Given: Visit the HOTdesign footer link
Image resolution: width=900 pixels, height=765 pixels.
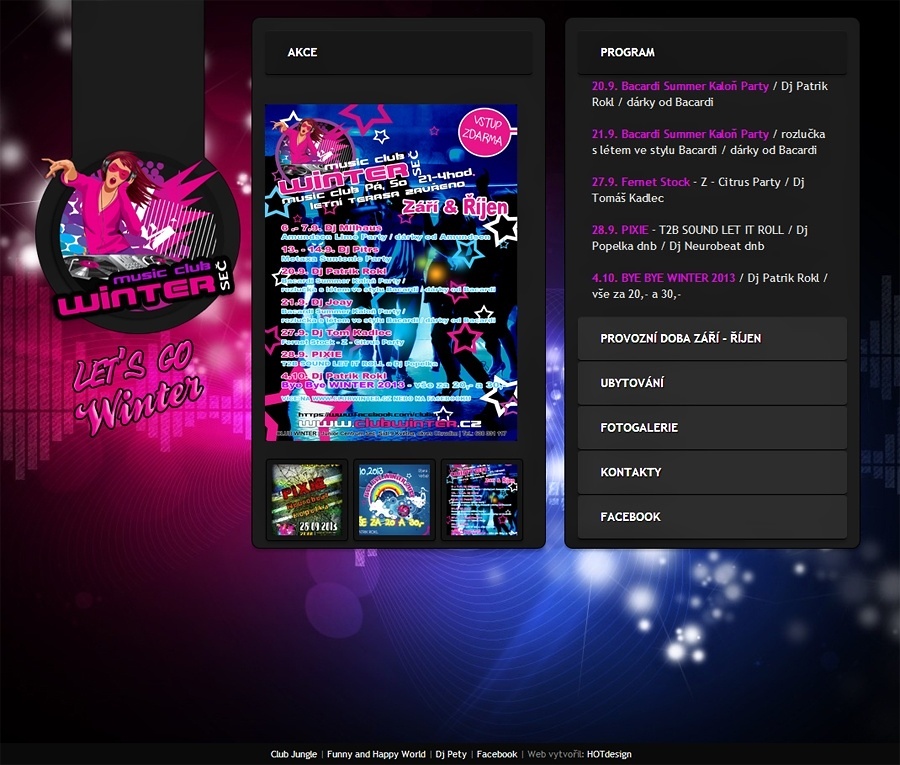Looking at the screenshot, I should click(x=609, y=754).
